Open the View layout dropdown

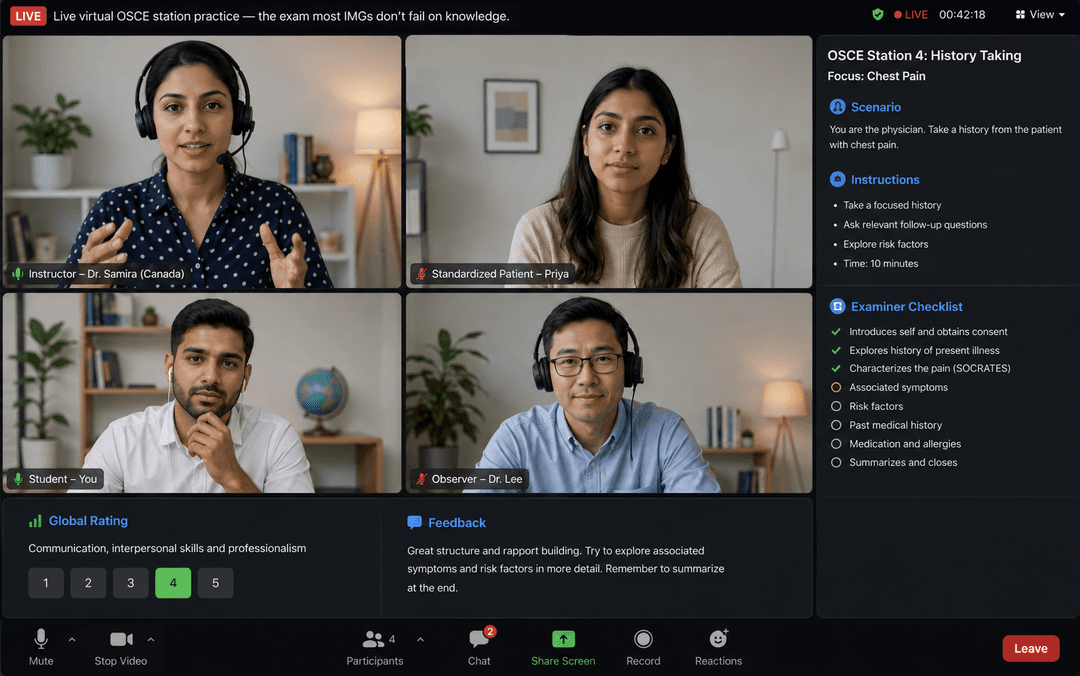tap(1040, 14)
